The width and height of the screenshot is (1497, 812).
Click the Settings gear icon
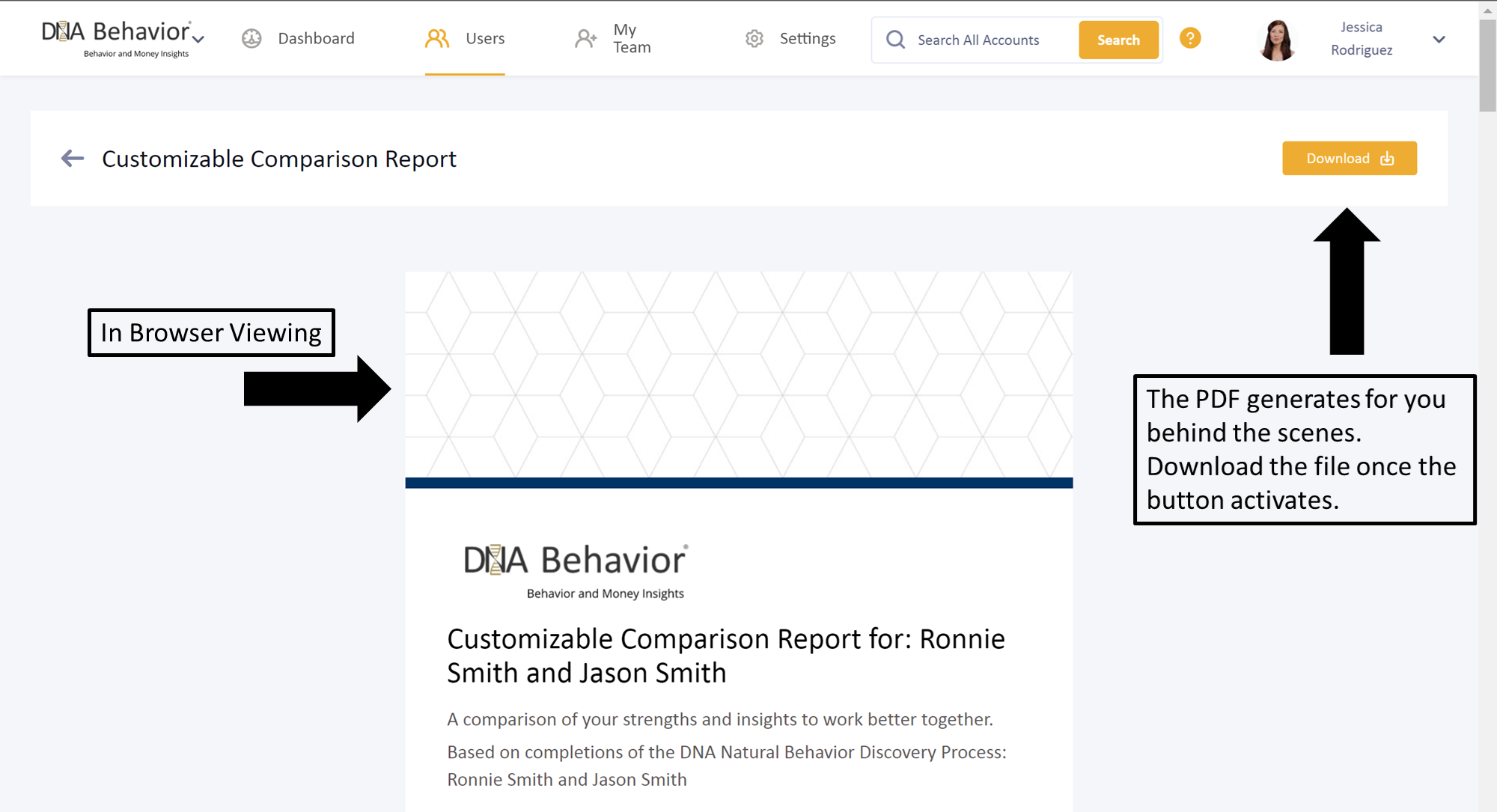pos(754,38)
